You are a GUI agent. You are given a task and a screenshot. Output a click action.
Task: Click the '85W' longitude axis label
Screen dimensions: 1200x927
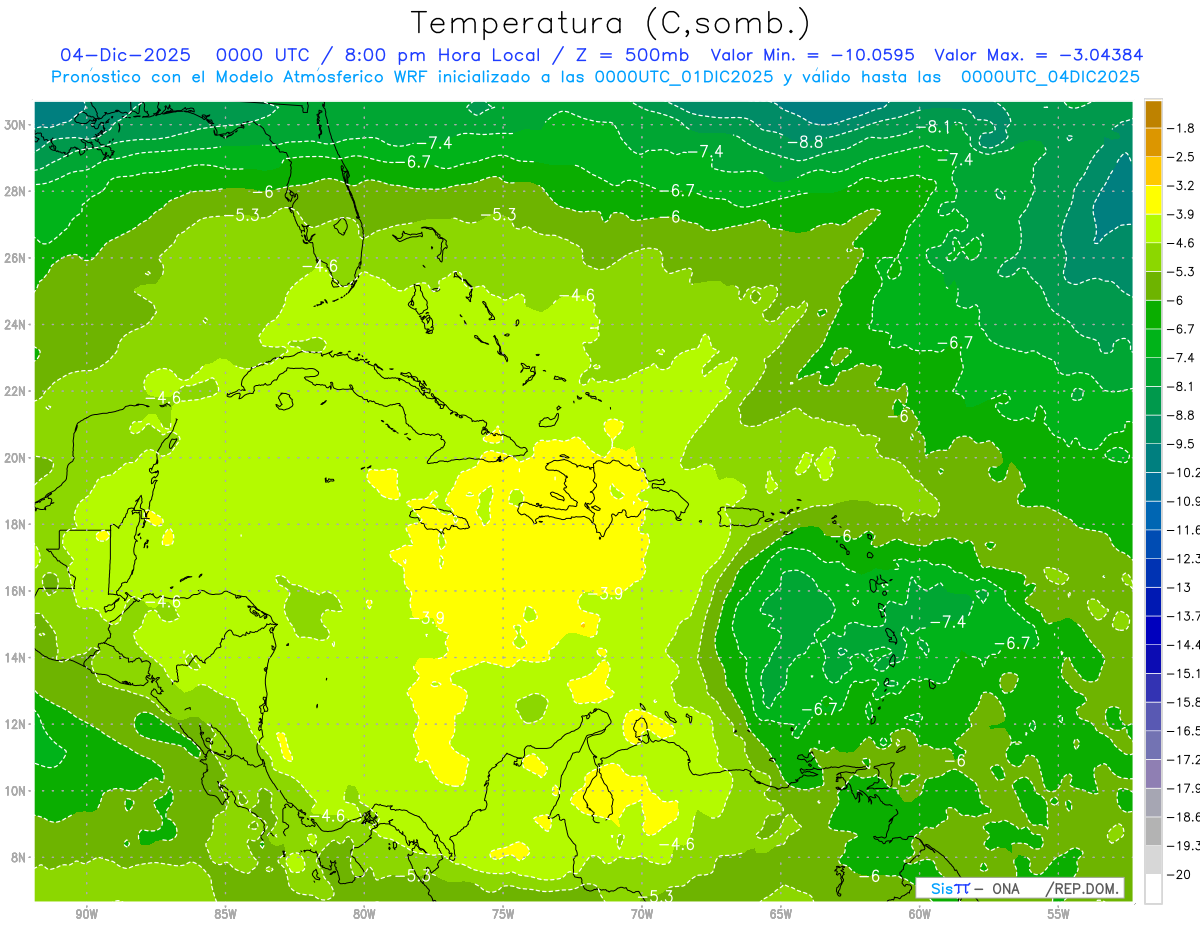coord(225,914)
